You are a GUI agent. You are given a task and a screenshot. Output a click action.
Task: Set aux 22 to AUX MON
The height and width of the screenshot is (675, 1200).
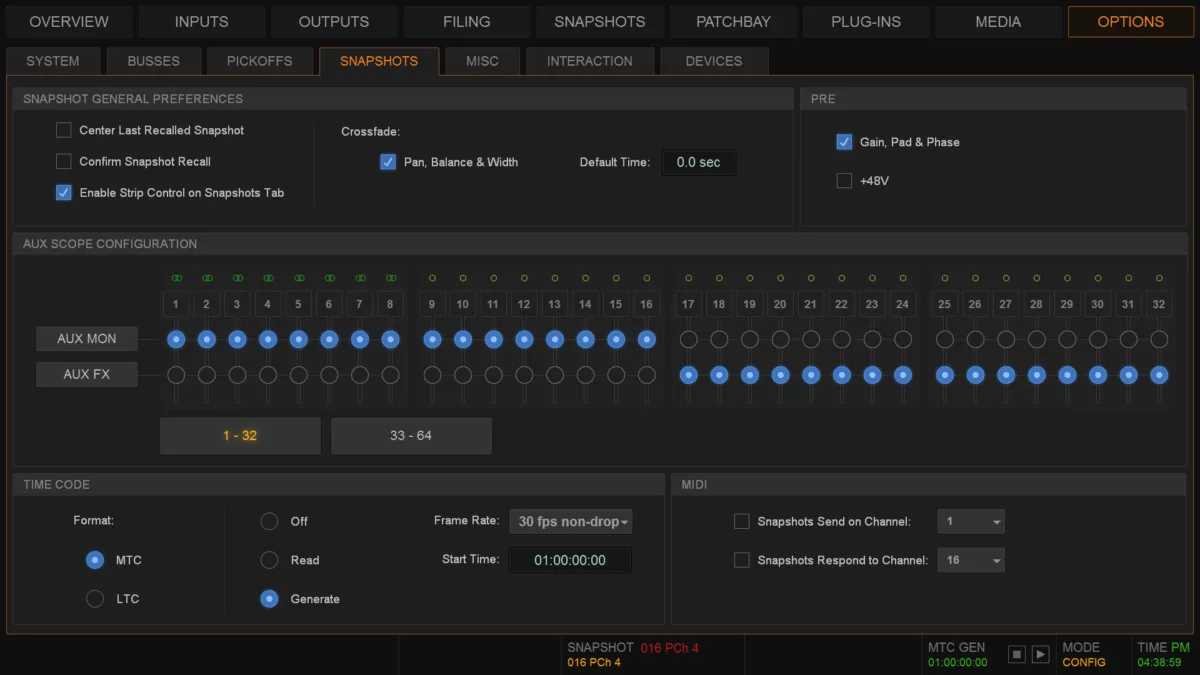point(842,339)
